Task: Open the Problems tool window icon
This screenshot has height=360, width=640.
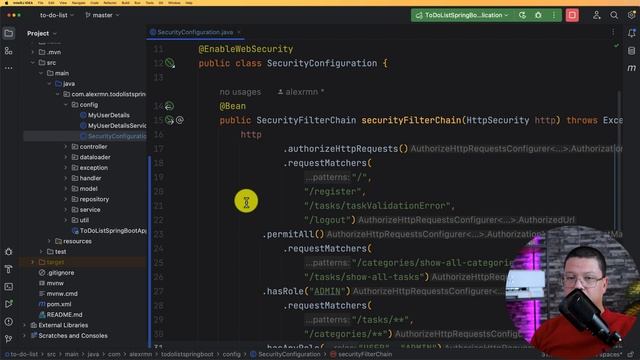Action: 9,322
